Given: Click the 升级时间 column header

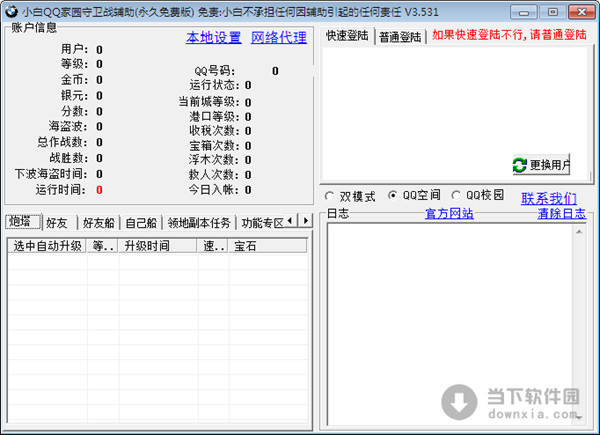Looking at the screenshot, I should click(x=146, y=246).
